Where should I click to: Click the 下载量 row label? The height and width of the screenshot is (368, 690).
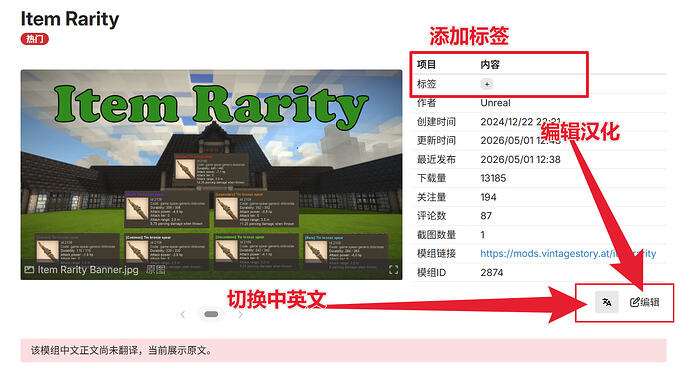pos(431,178)
